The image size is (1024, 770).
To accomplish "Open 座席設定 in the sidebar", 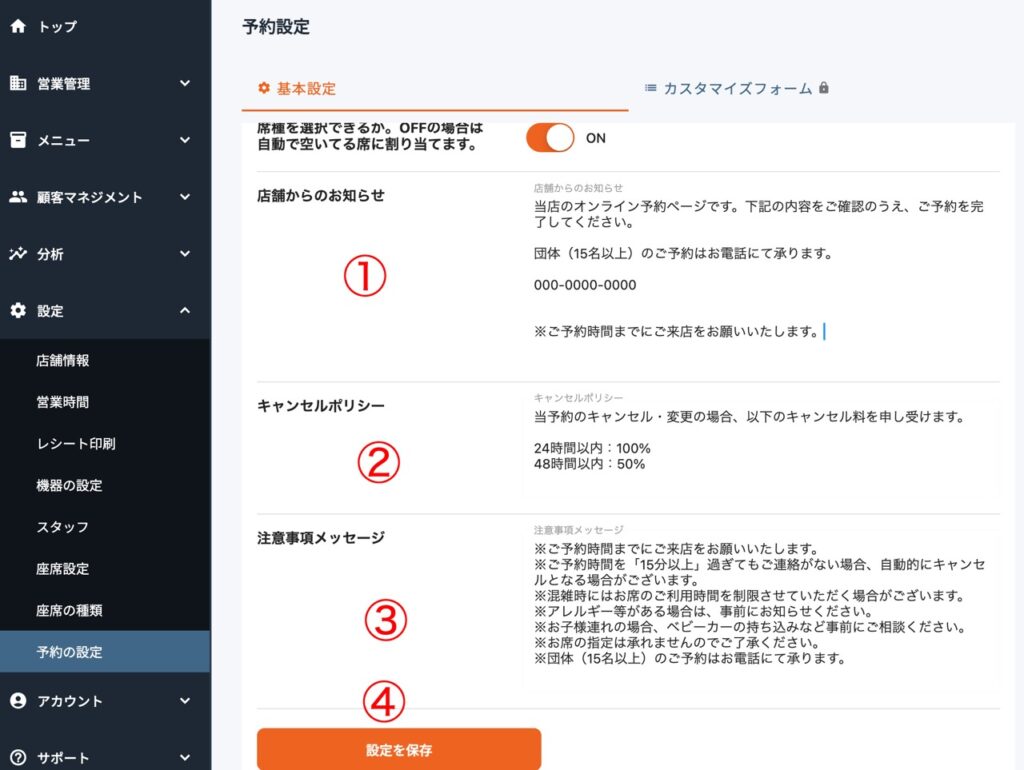I will (x=62, y=569).
